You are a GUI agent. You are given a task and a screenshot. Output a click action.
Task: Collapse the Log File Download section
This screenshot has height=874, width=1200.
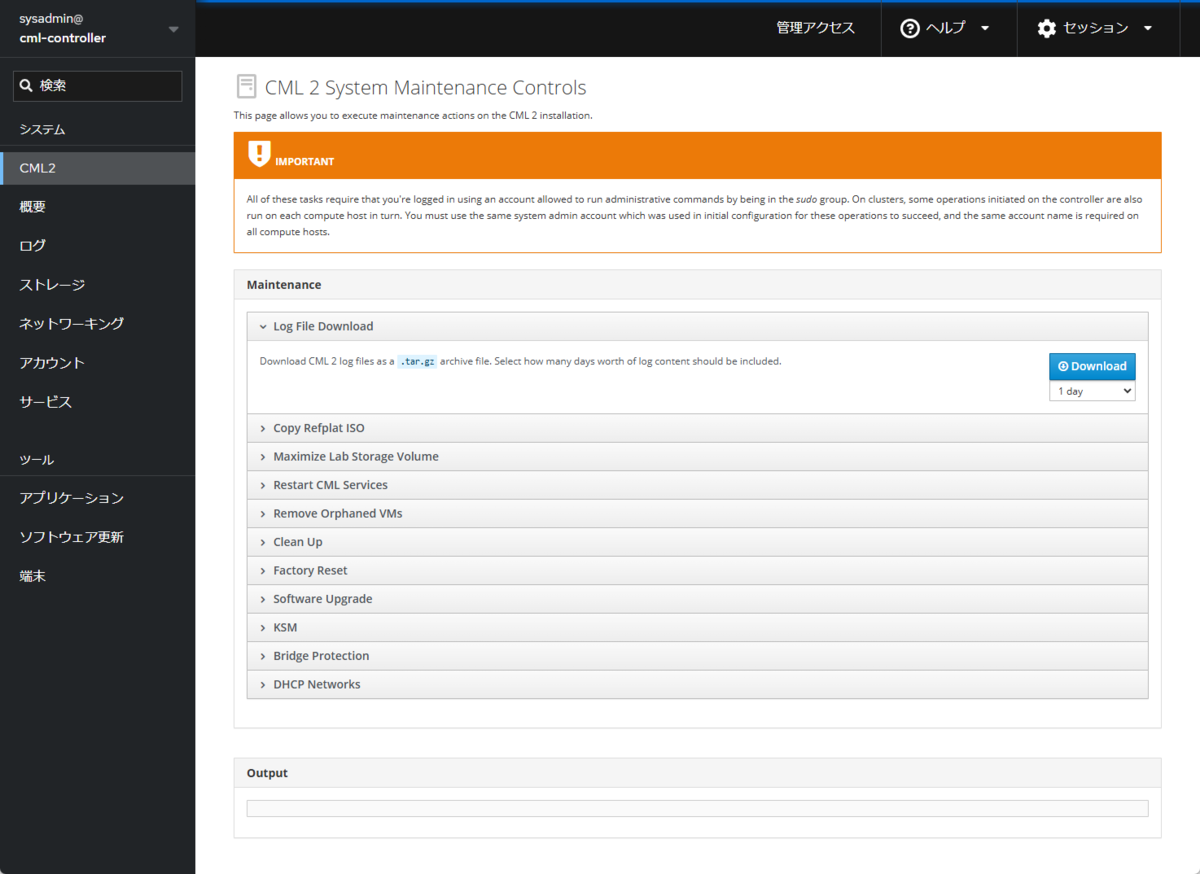pos(697,326)
